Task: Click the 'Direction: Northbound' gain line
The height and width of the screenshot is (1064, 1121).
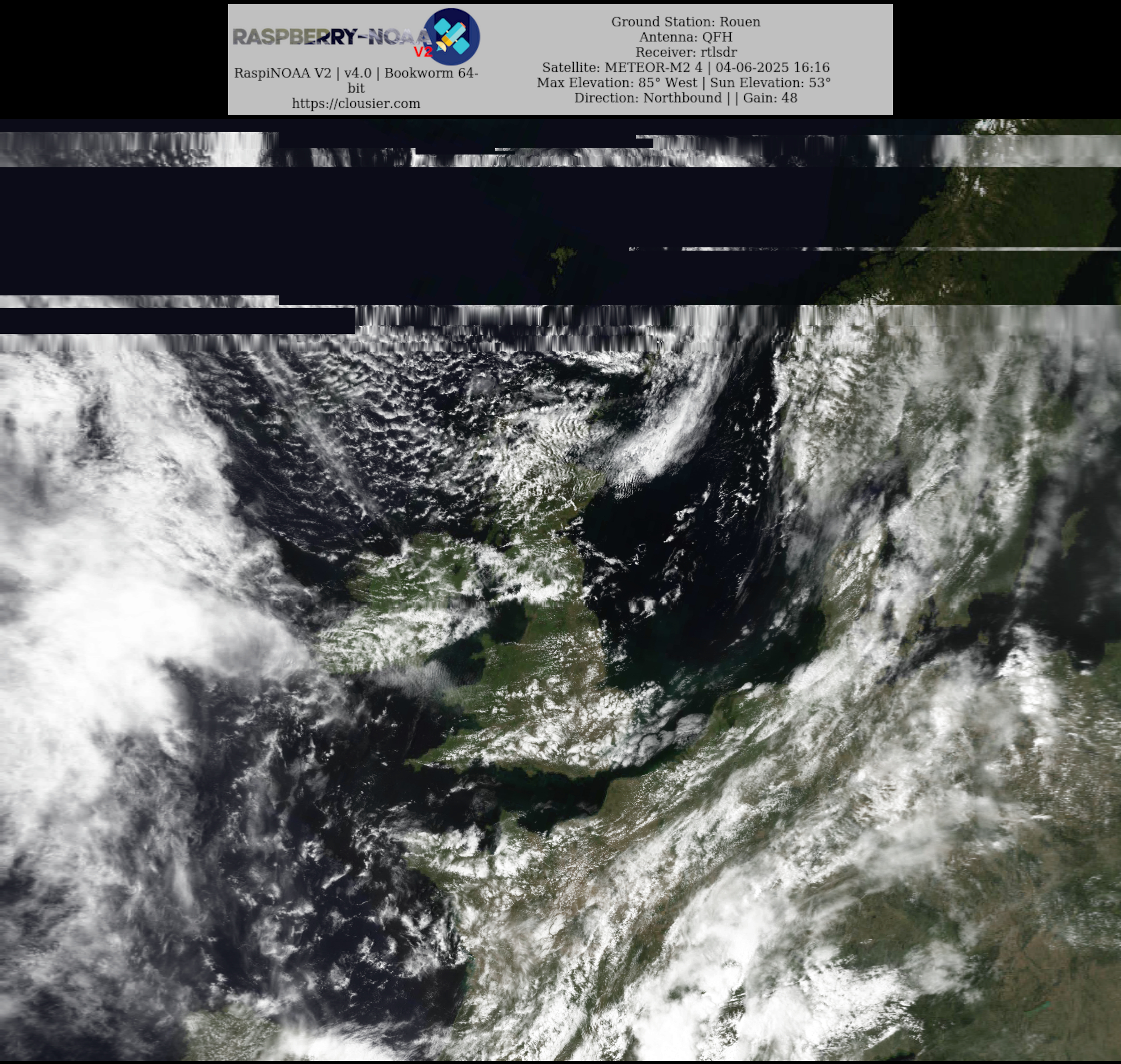Action: 685,98
